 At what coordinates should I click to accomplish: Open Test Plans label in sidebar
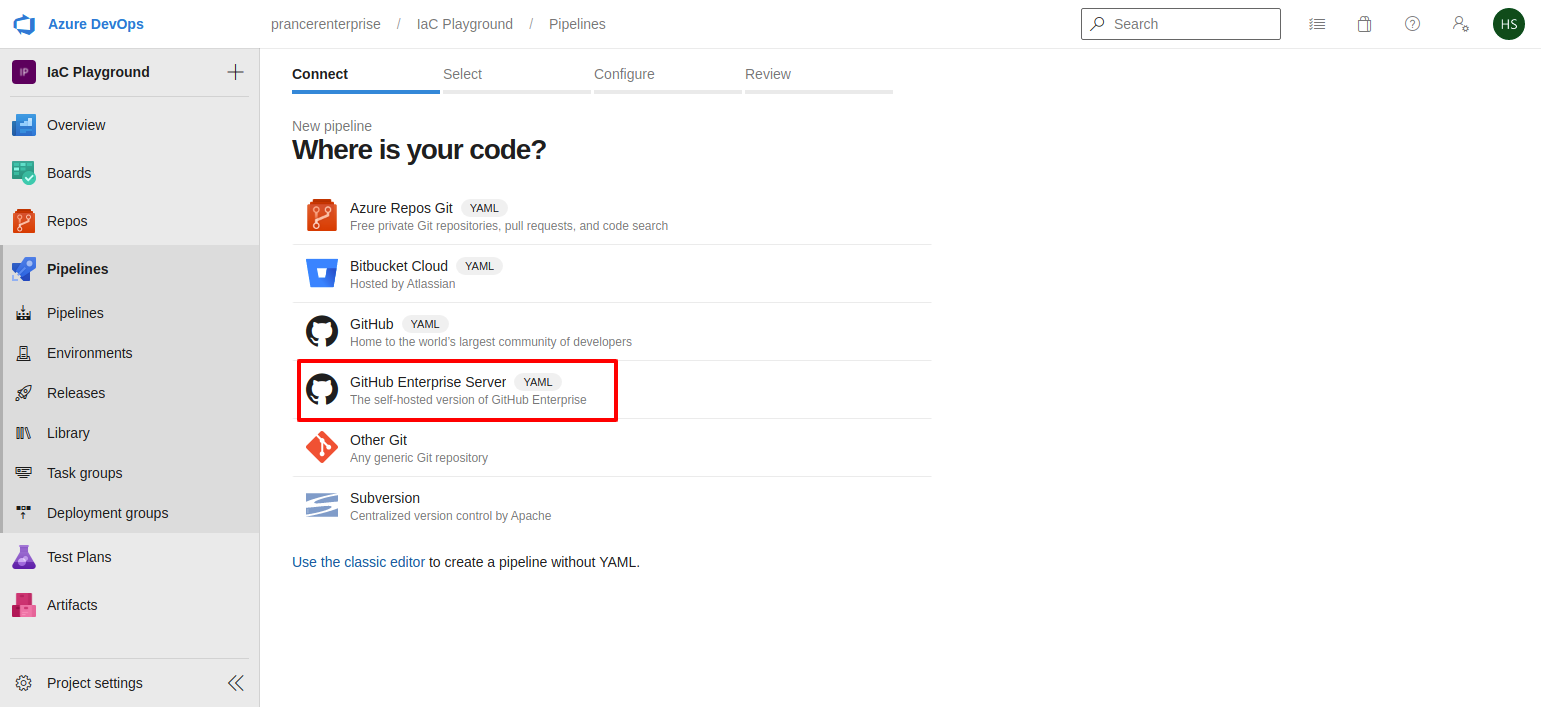[79, 557]
